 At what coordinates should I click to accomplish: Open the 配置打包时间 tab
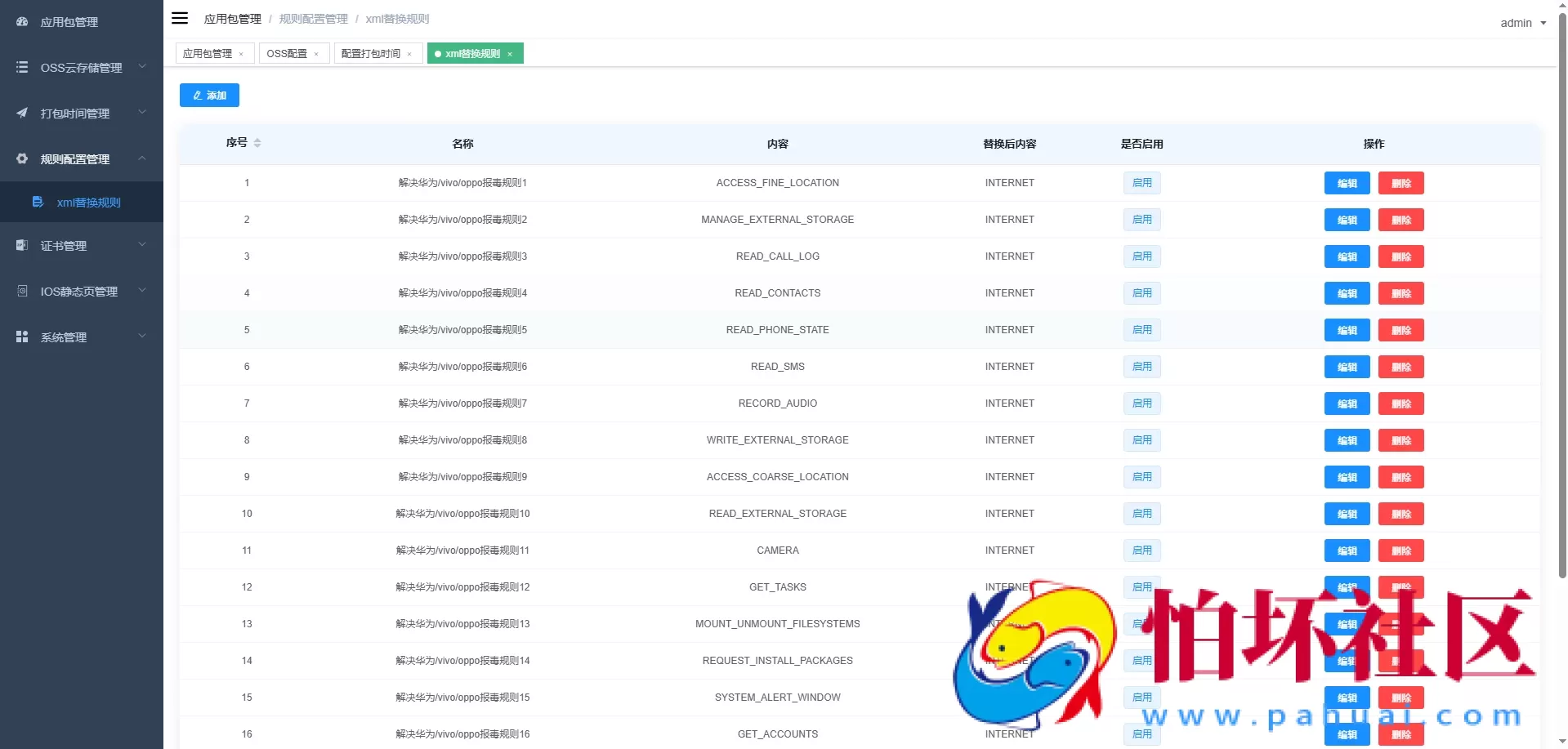(372, 53)
